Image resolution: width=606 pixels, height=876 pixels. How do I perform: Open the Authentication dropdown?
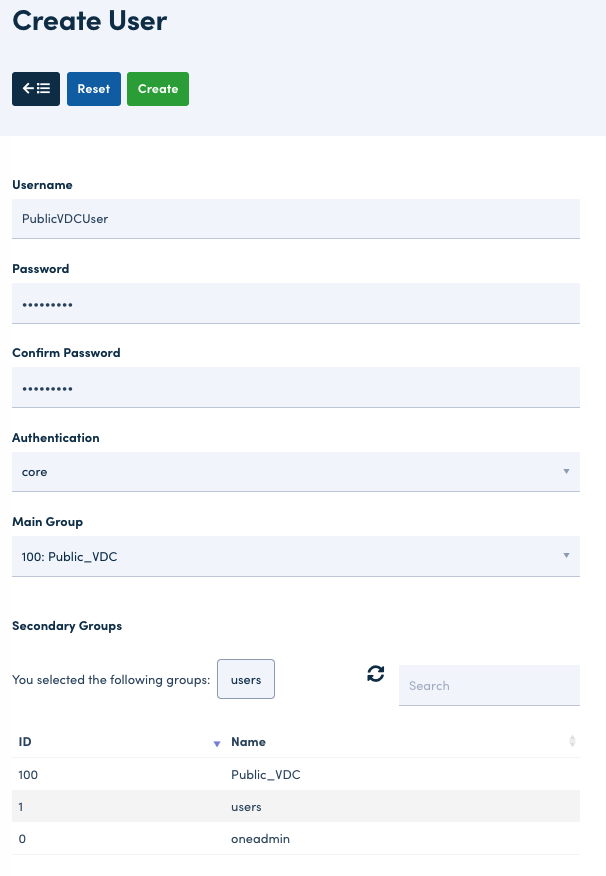pos(295,472)
